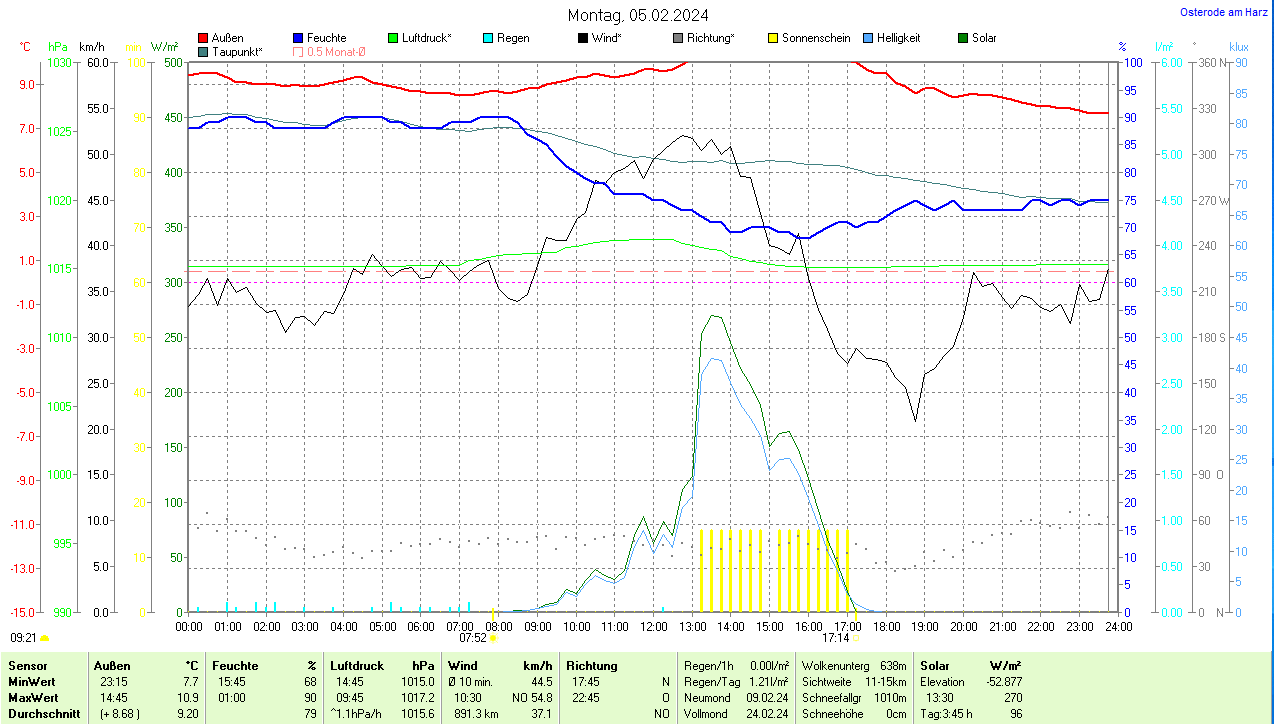
Task: Toggle the 0.5 Monat-Ø legend box
Action: click(x=299, y=51)
